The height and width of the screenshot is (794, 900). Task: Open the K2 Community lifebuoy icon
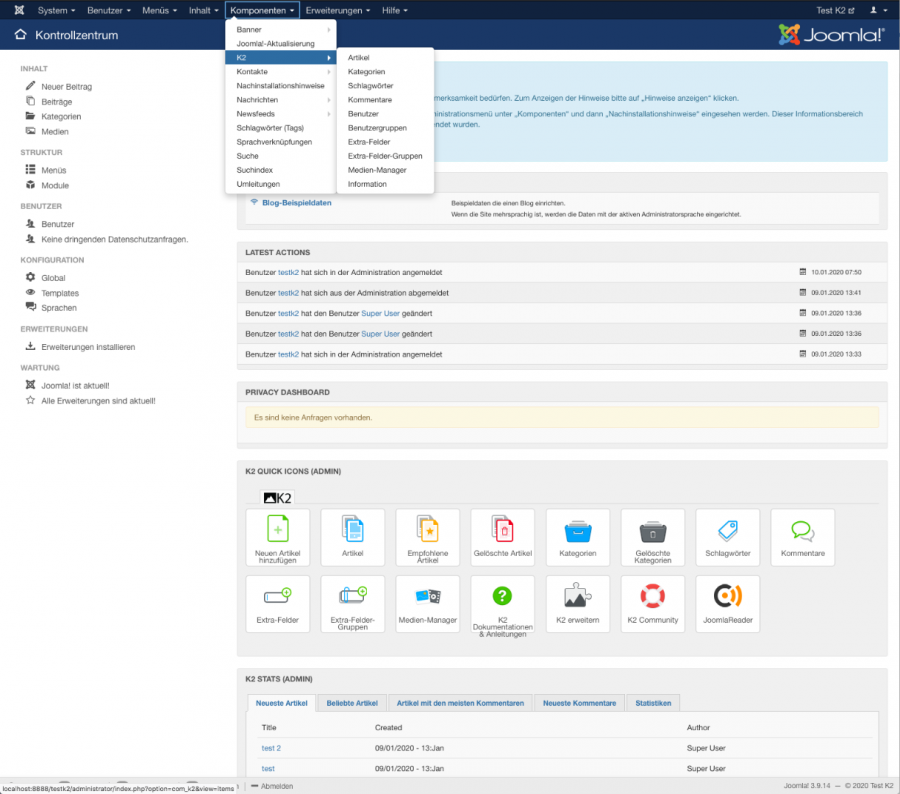point(653,604)
